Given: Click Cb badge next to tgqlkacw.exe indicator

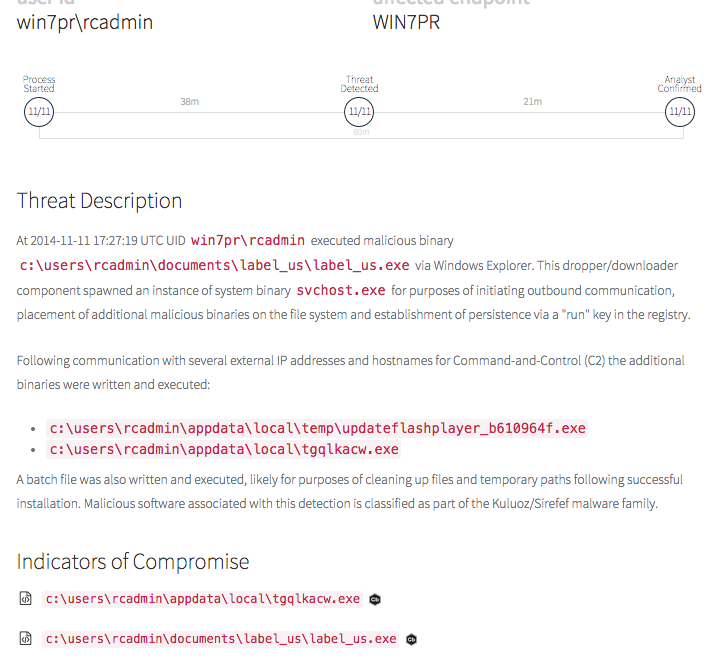Looking at the screenshot, I should pos(375,600).
